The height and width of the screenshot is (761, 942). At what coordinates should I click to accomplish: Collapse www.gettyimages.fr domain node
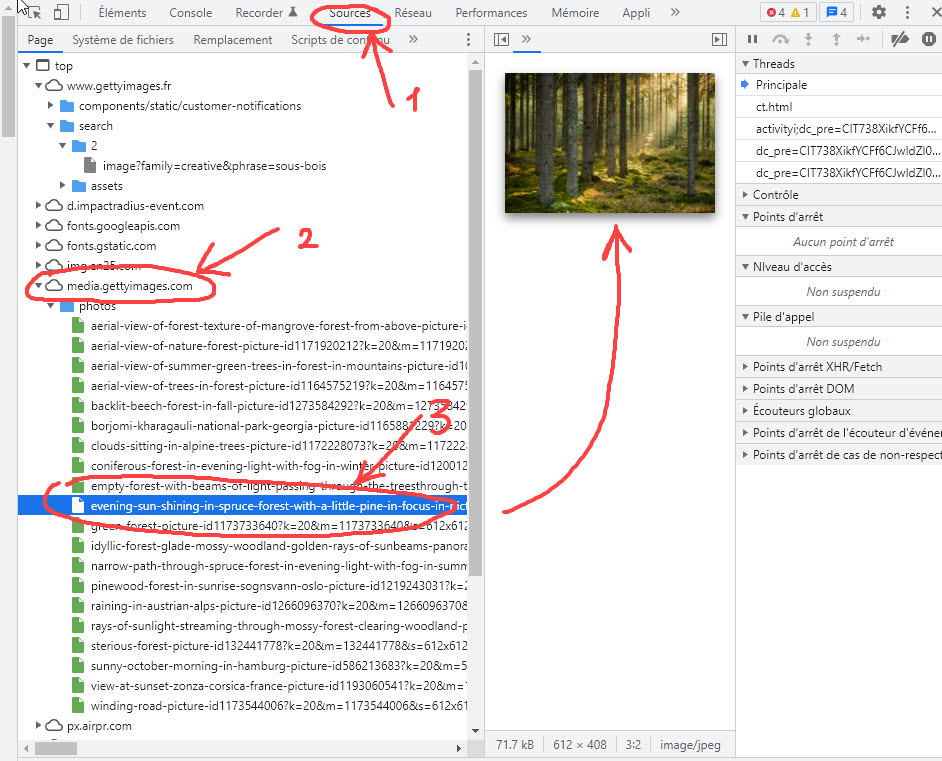(x=38, y=85)
